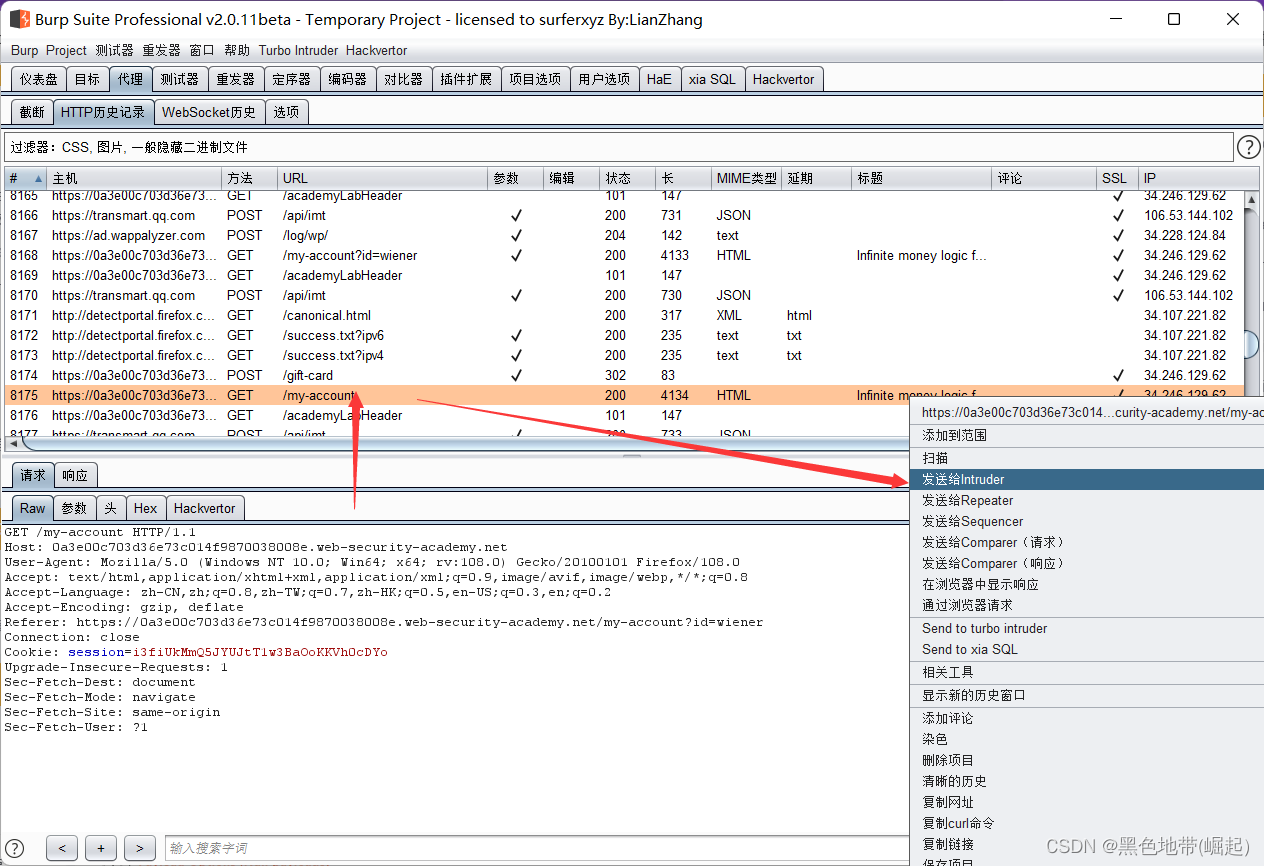Show the request 头 view tab

tap(111, 508)
